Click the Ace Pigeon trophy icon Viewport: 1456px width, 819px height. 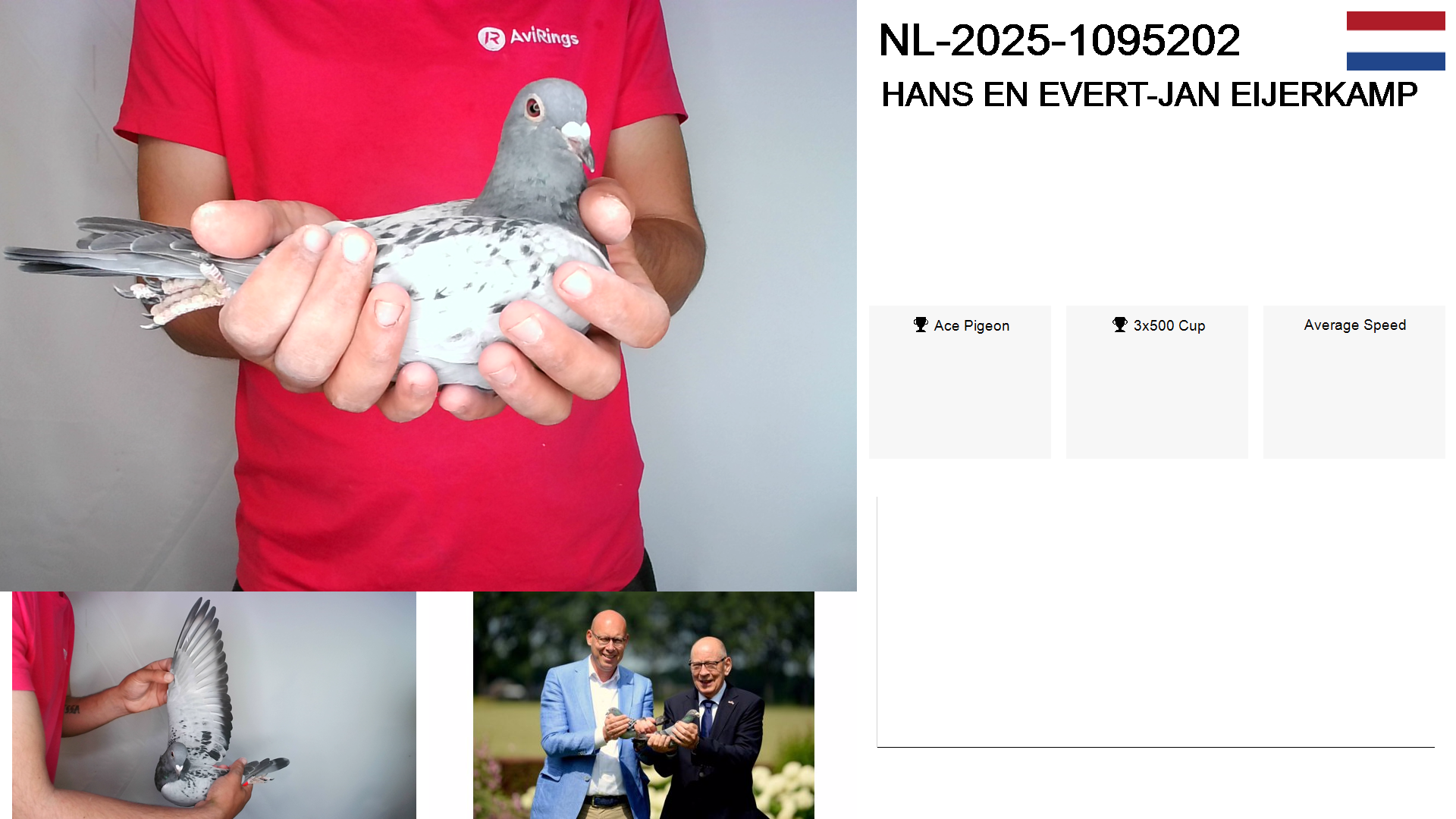(x=921, y=325)
